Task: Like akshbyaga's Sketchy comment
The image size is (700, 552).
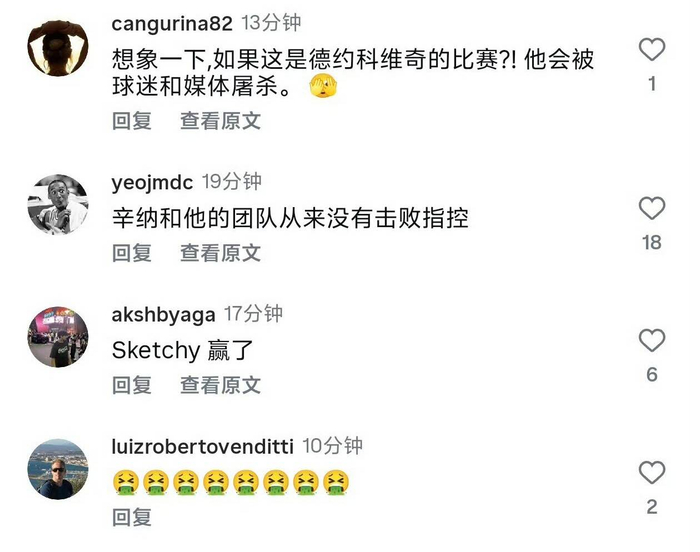Action: pos(652,340)
